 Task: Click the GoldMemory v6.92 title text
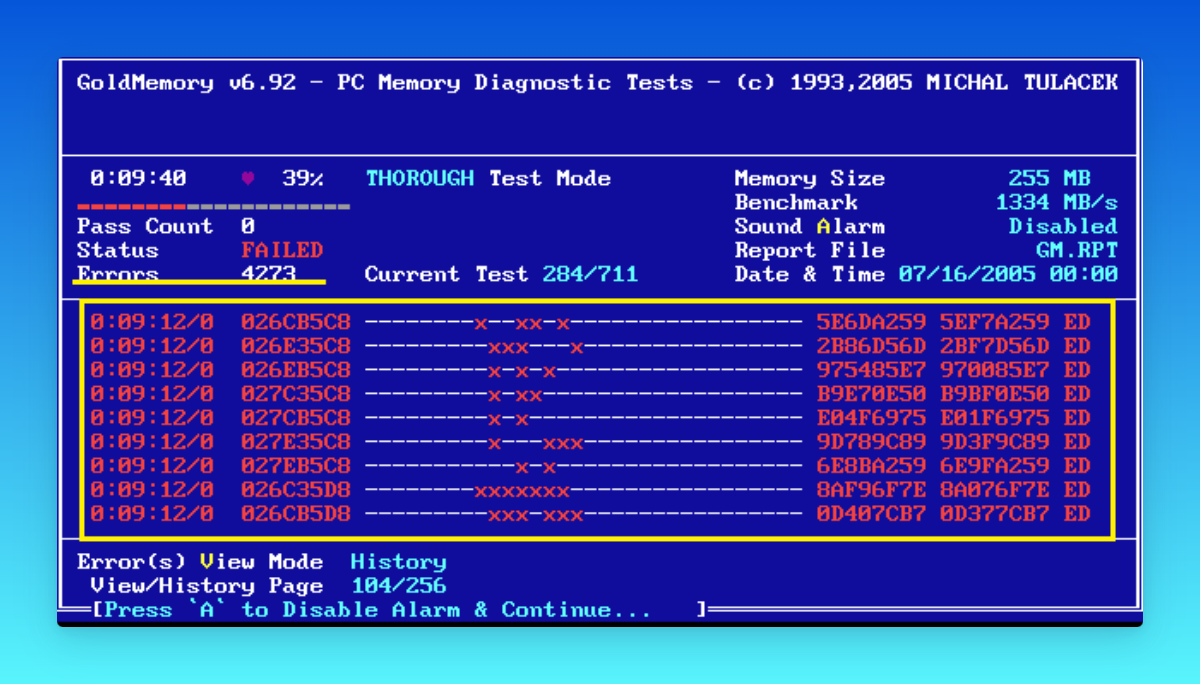pyautogui.click(x=186, y=83)
